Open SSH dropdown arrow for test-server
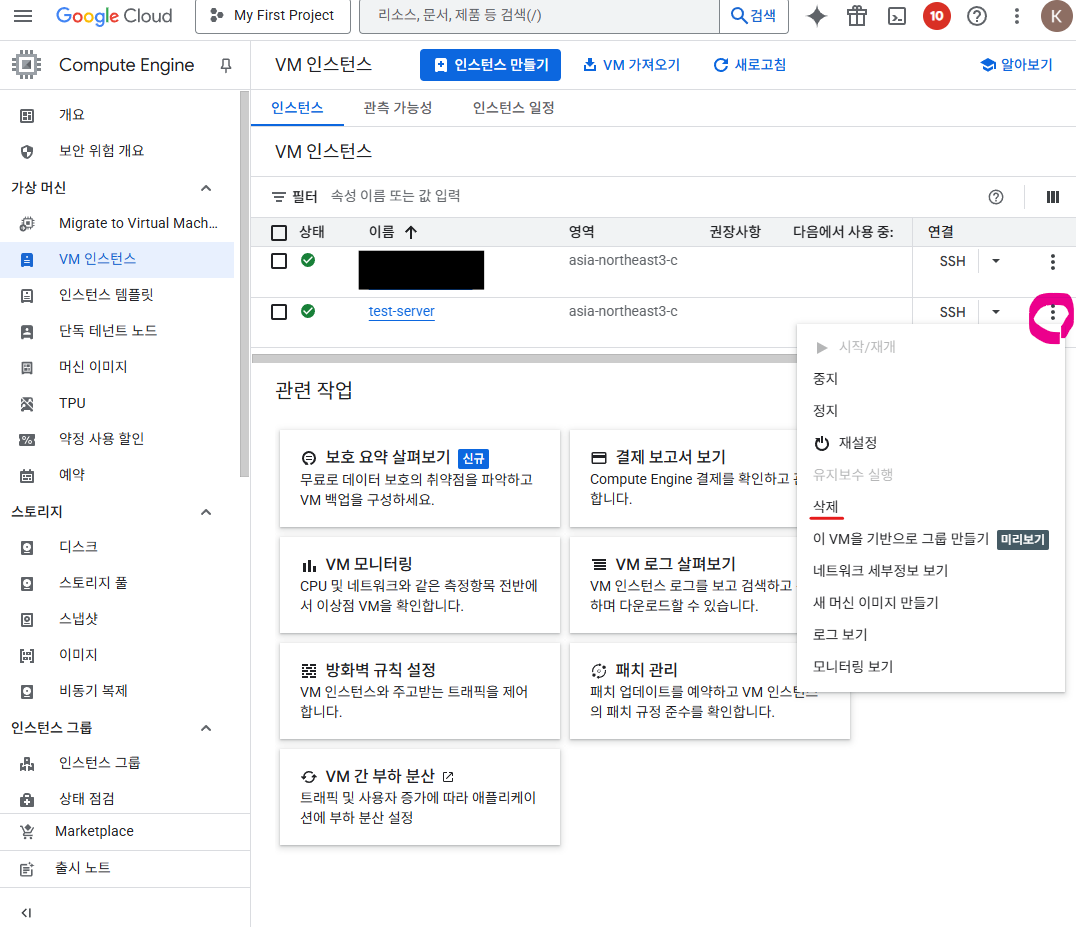The width and height of the screenshot is (1076, 927). click(x=996, y=312)
